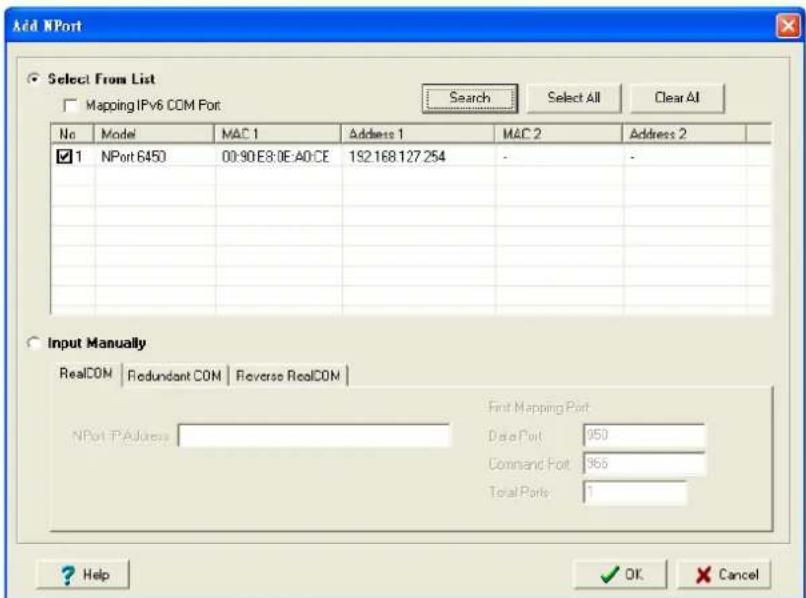Sort by the No column header
This screenshot has width=806, height=598.
(72, 134)
